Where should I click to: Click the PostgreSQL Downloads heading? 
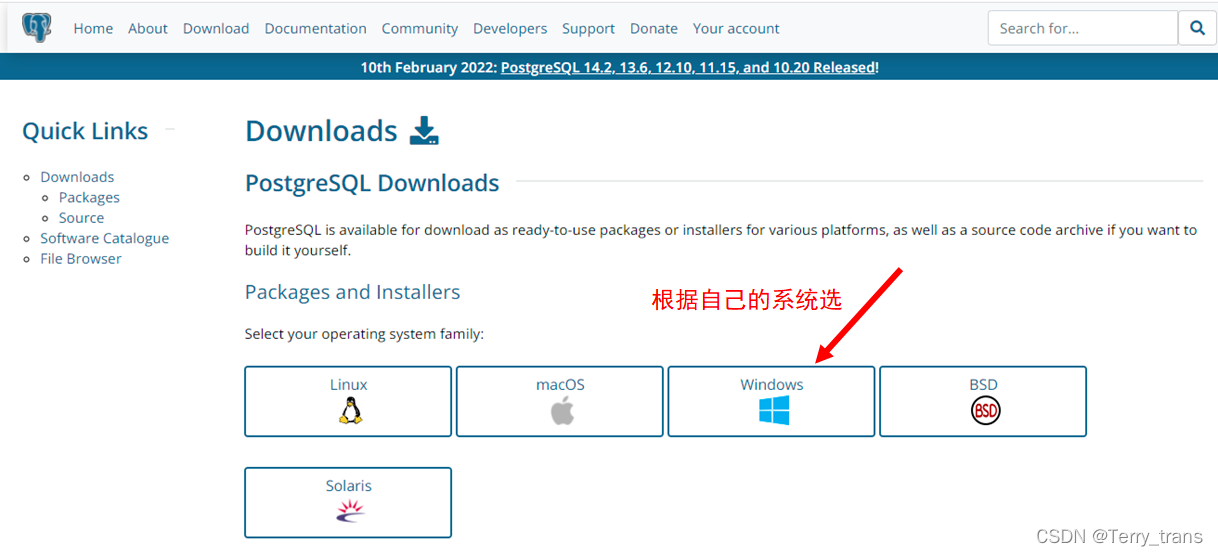point(372,183)
